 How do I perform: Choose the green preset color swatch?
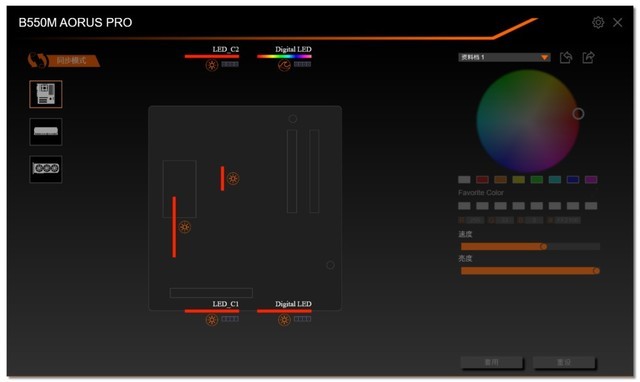(x=537, y=180)
